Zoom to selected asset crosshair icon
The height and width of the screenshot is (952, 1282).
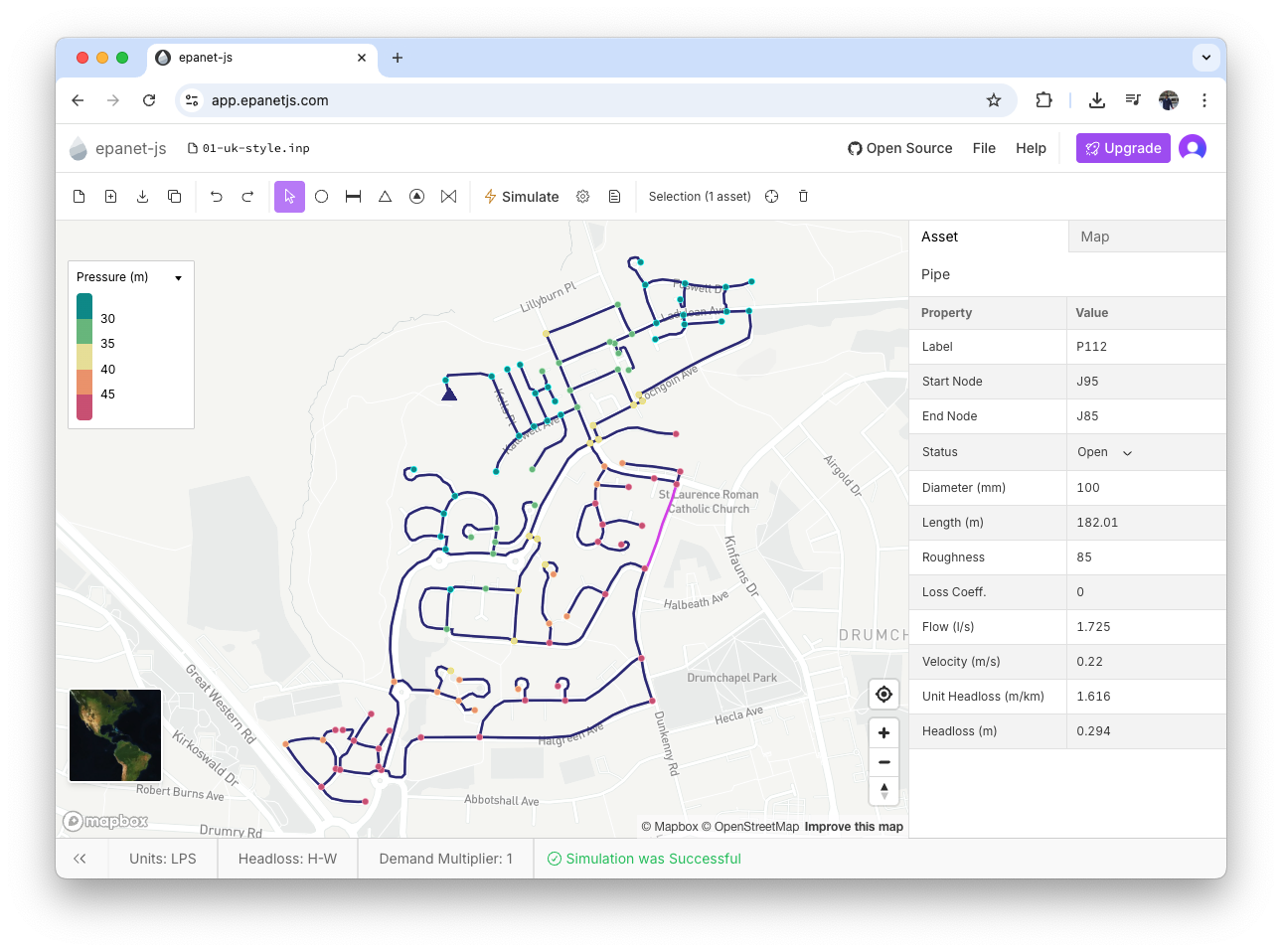(x=772, y=197)
